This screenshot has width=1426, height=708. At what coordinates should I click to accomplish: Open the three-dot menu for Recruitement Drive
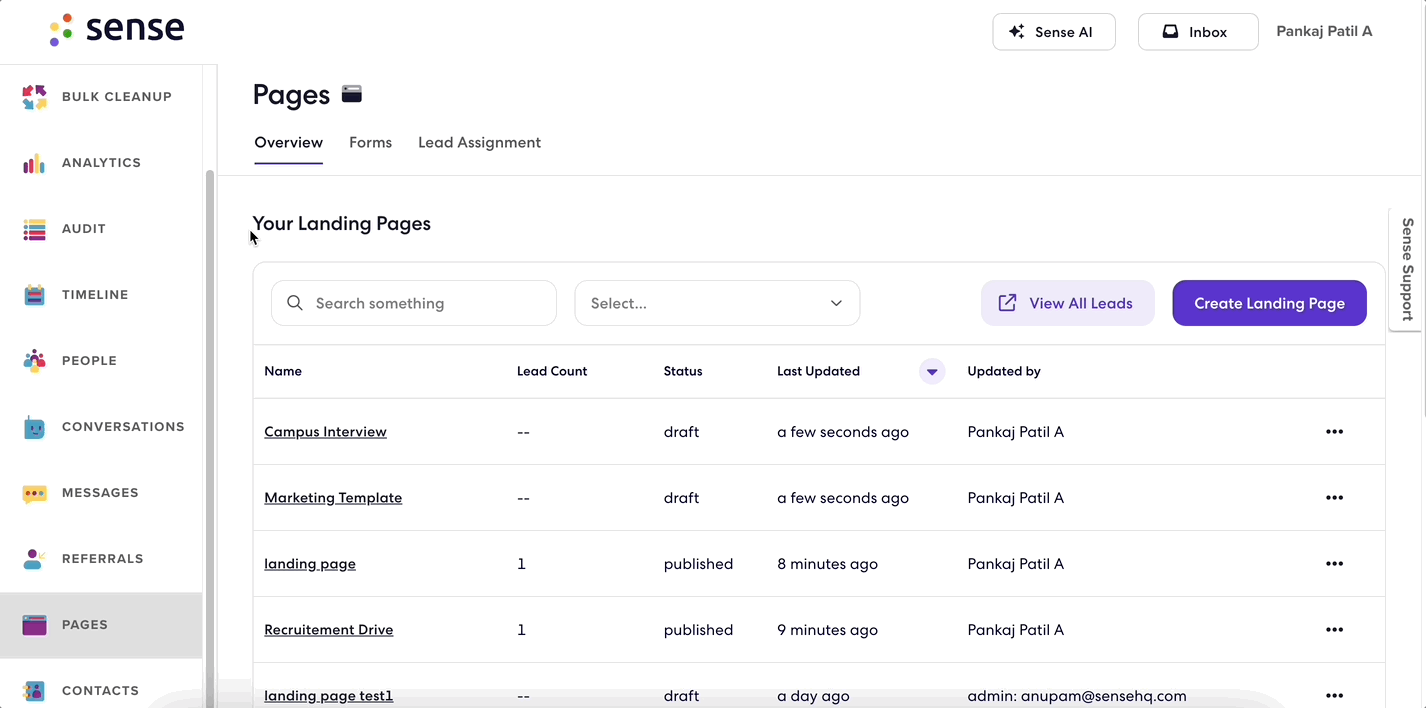1334,630
